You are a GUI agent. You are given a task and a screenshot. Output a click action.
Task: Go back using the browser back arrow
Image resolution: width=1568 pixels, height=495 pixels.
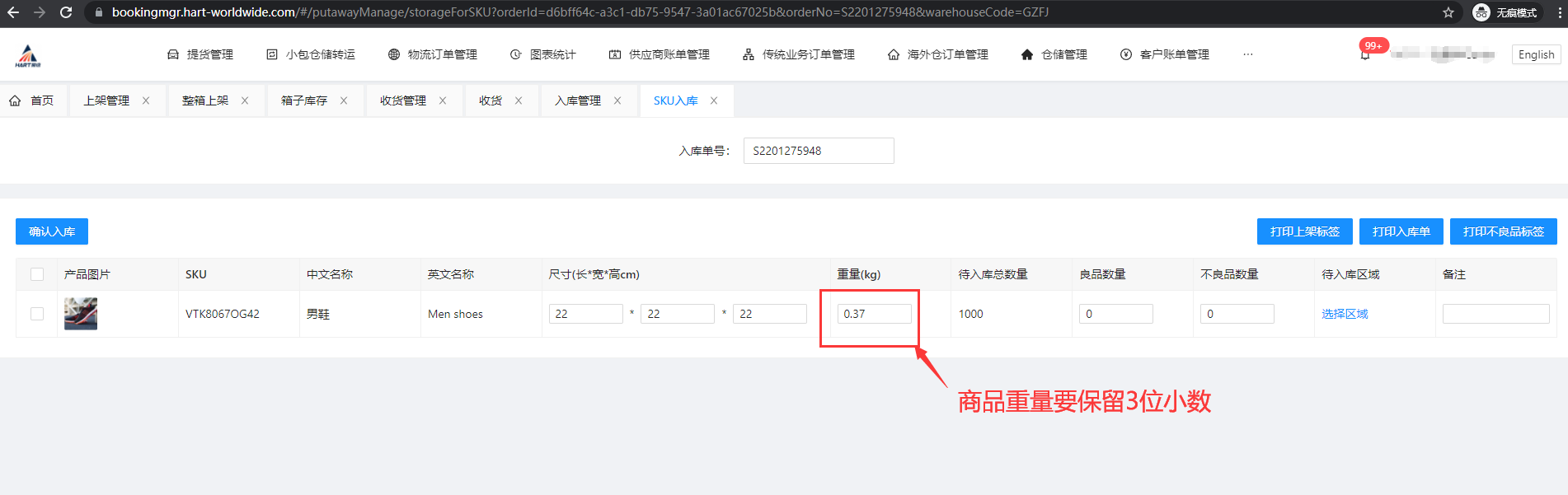click(x=13, y=12)
